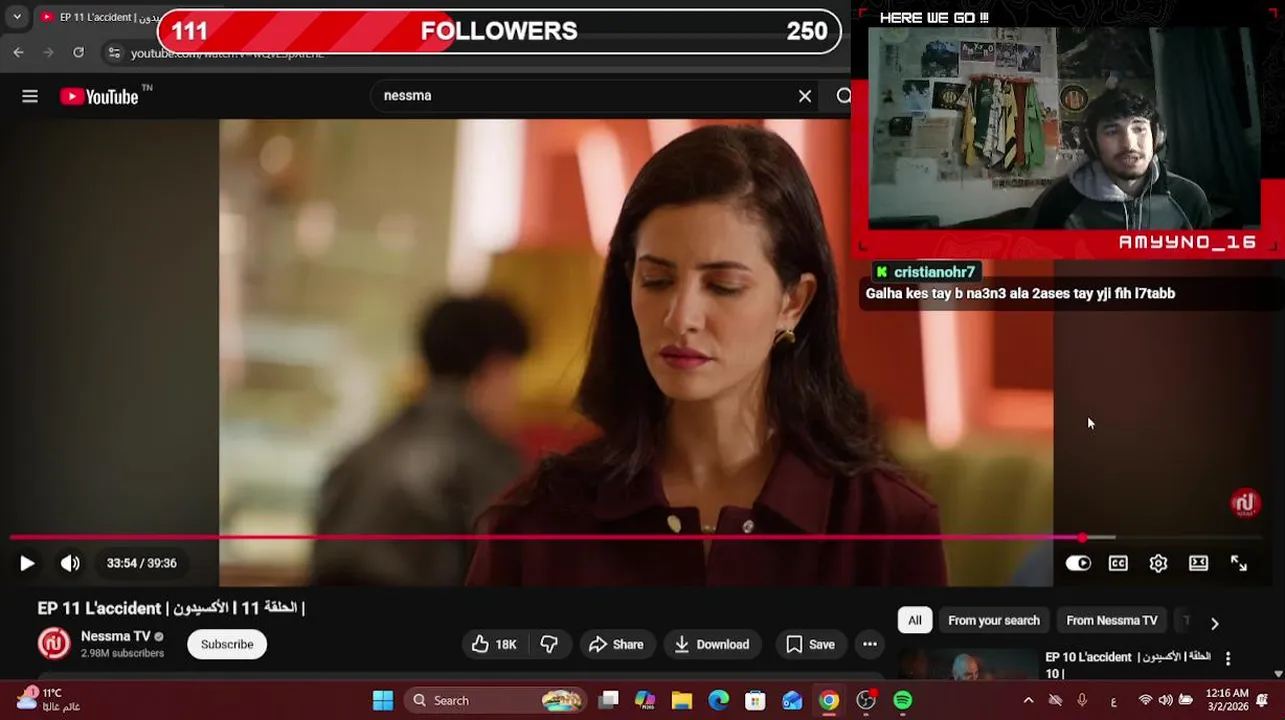
Task: Open the Copilot taskbar icon
Action: click(x=645, y=700)
